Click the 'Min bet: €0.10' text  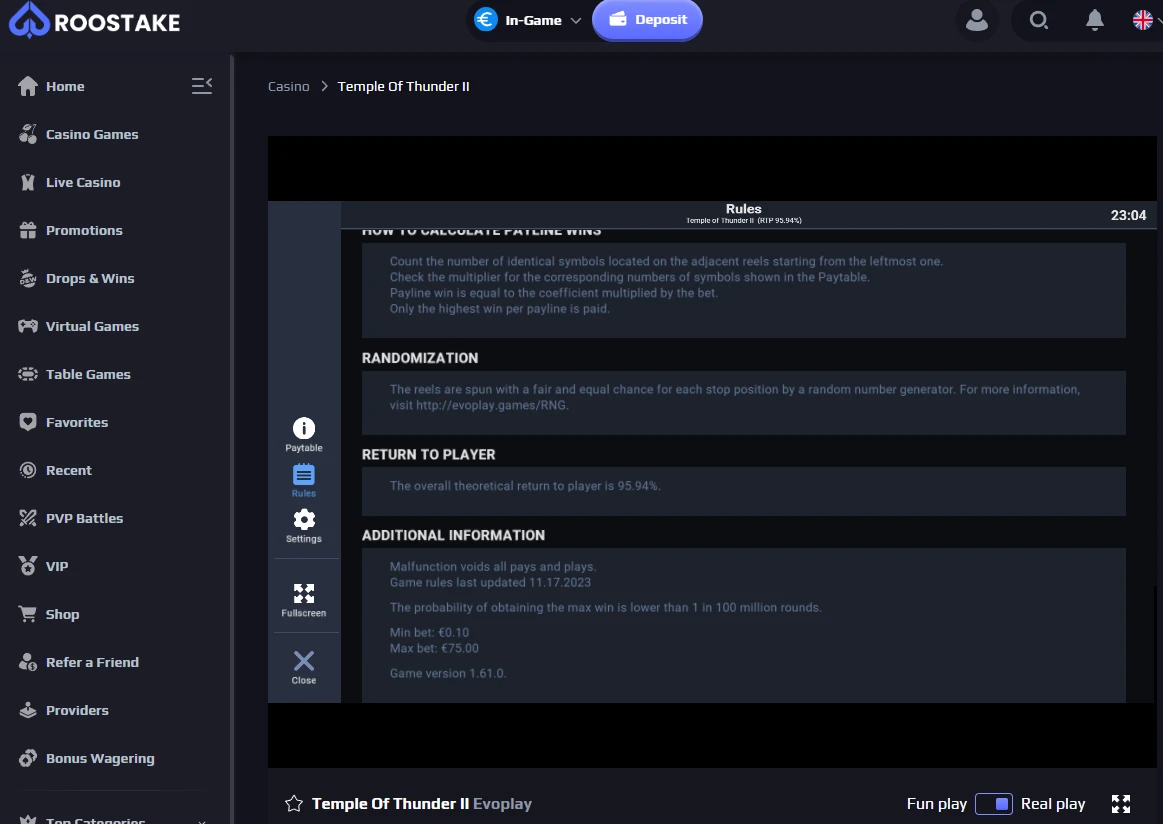point(429,633)
